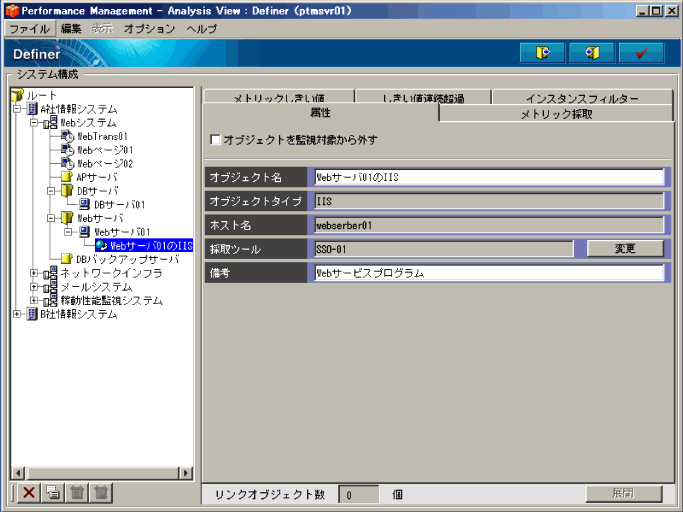The height and width of the screenshot is (512, 683).
Task: Open the ヘルプ menu
Action: click(201, 29)
